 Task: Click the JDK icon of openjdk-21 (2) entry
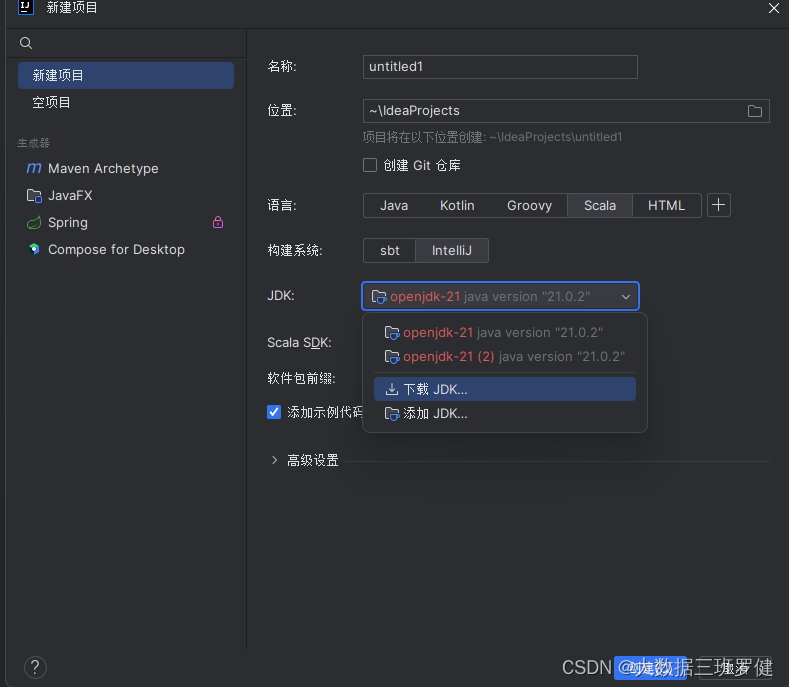point(391,357)
